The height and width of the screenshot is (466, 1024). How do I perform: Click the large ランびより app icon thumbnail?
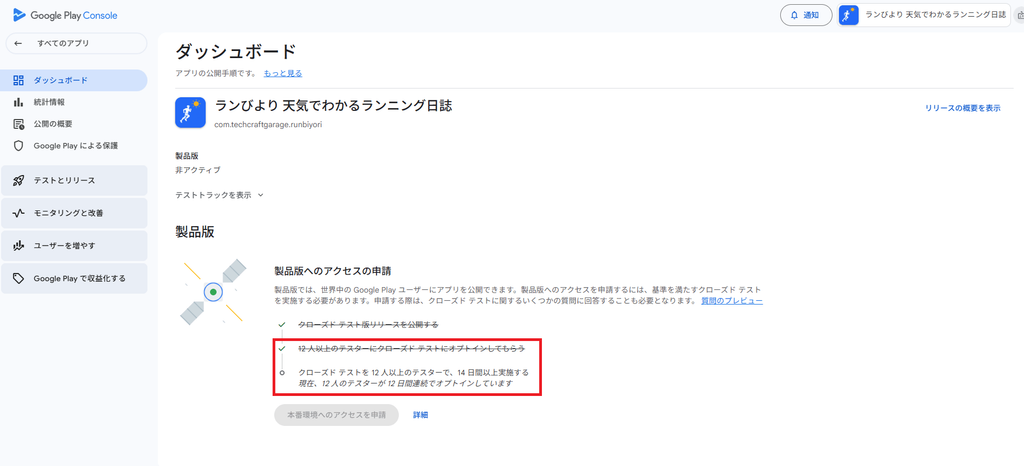(191, 113)
